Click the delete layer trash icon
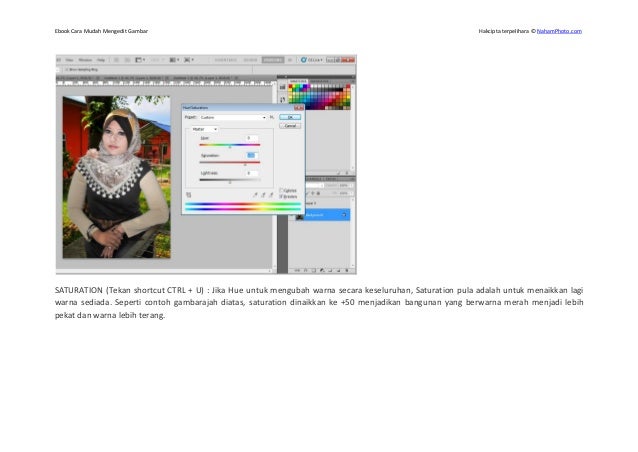 347,270
